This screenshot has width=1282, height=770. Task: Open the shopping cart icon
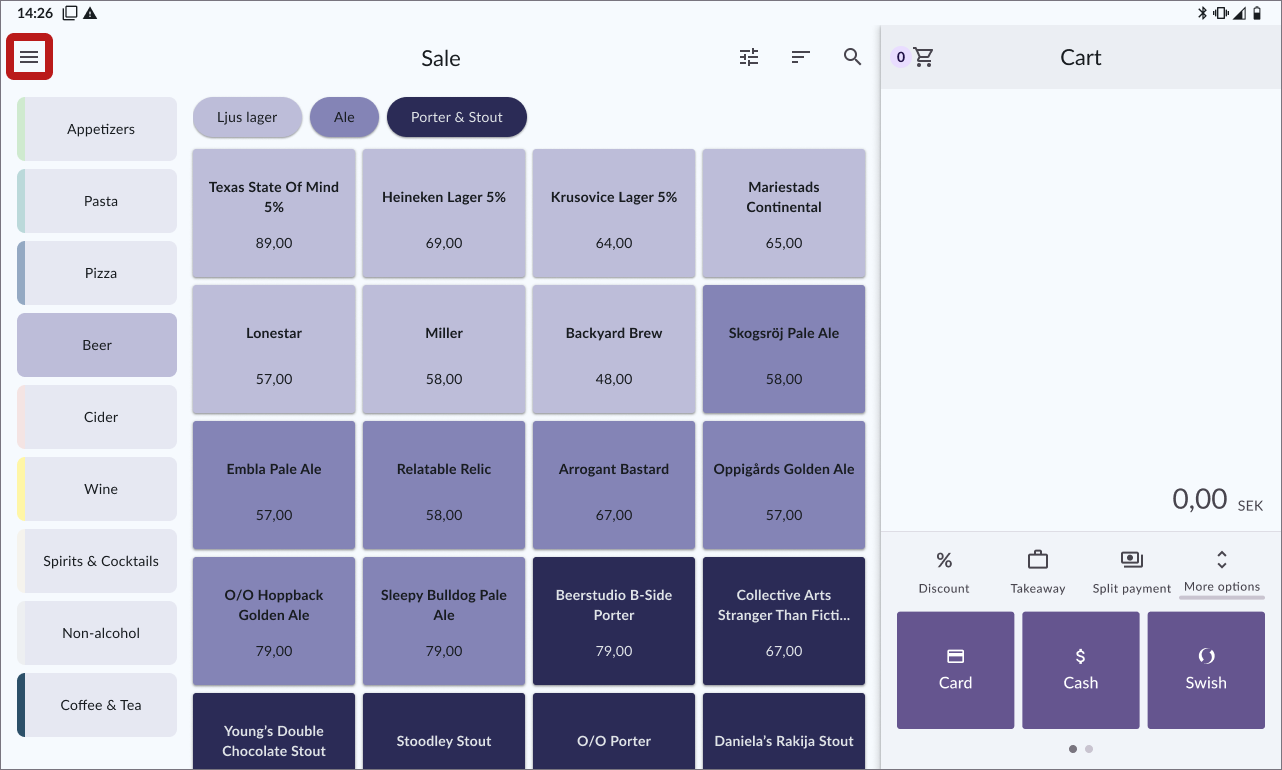click(923, 57)
